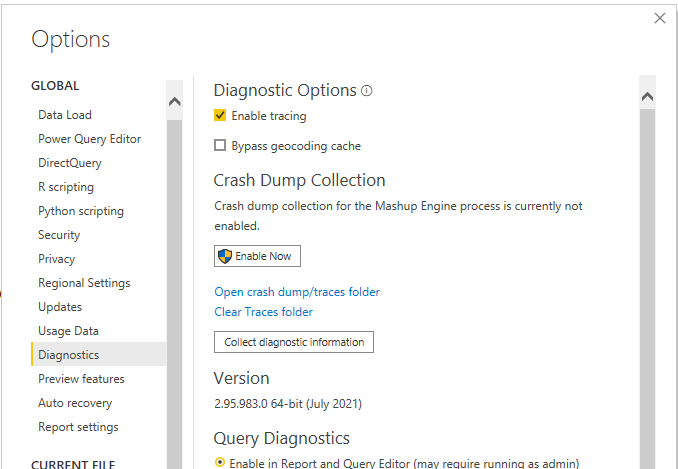Select the Security category
Image resolution: width=678 pixels, height=469 pixels.
(59, 235)
